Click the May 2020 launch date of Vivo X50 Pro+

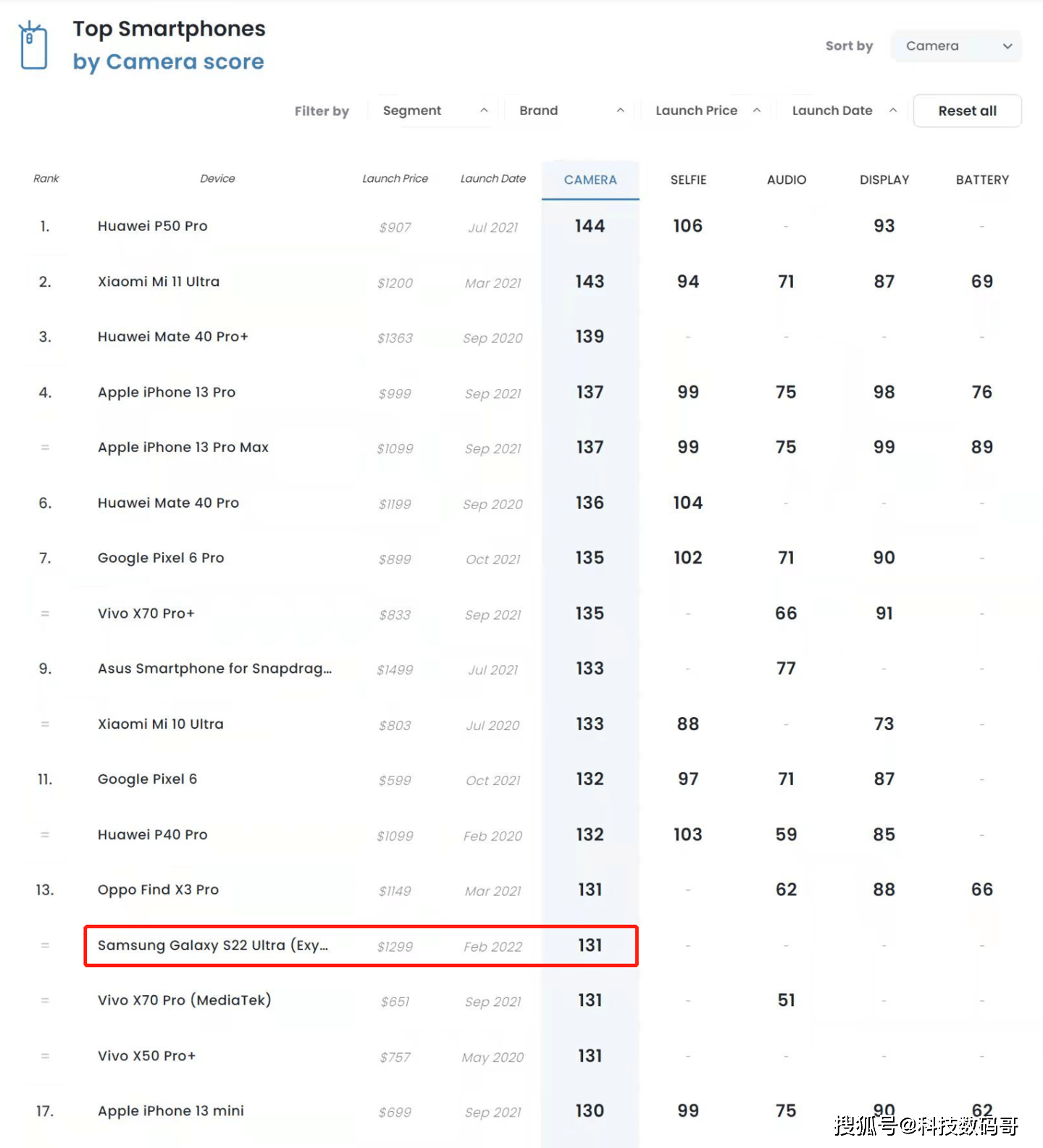493,1057
